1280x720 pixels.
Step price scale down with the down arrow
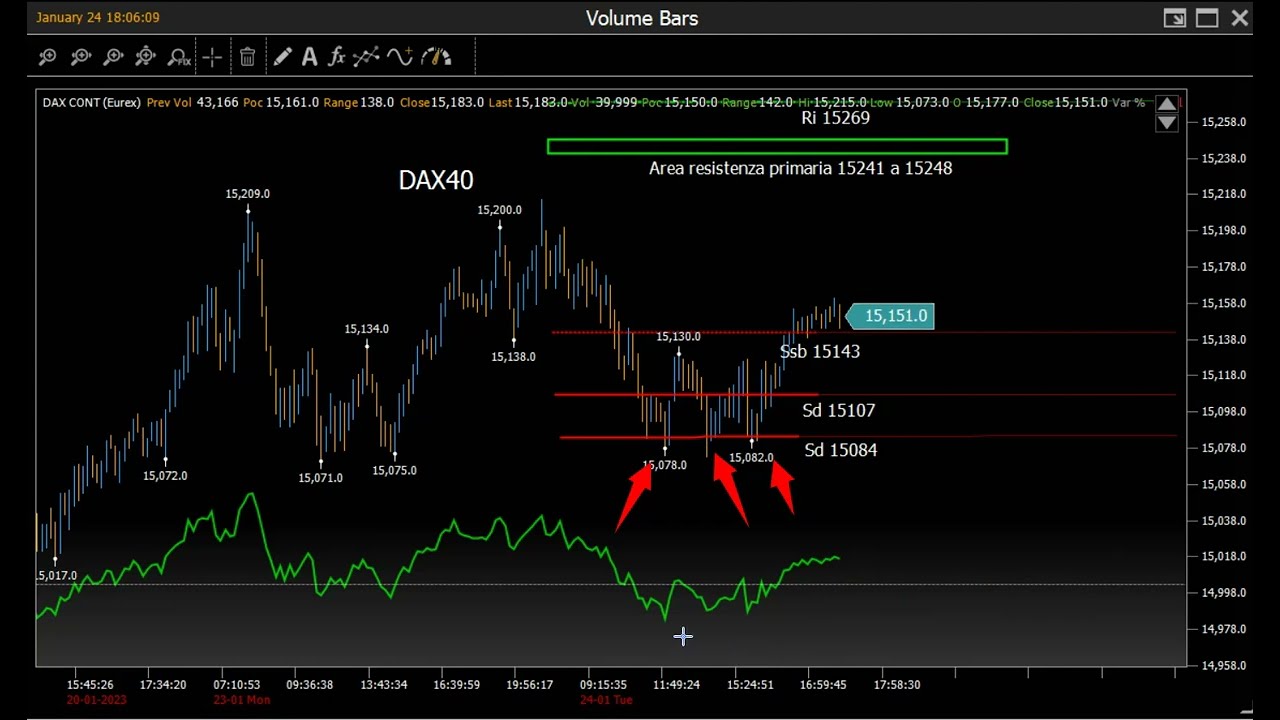pos(1166,123)
